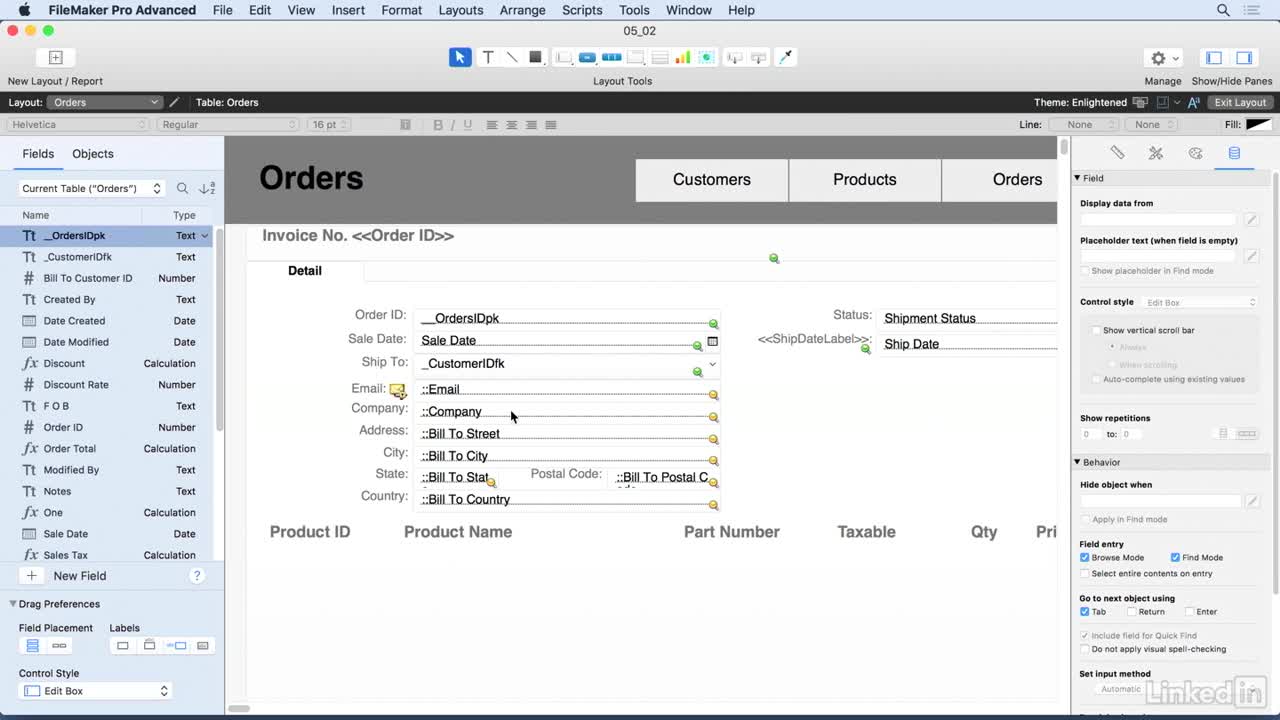Click the Fill color swatch
Screen dimensions: 1280x720
(1259, 125)
